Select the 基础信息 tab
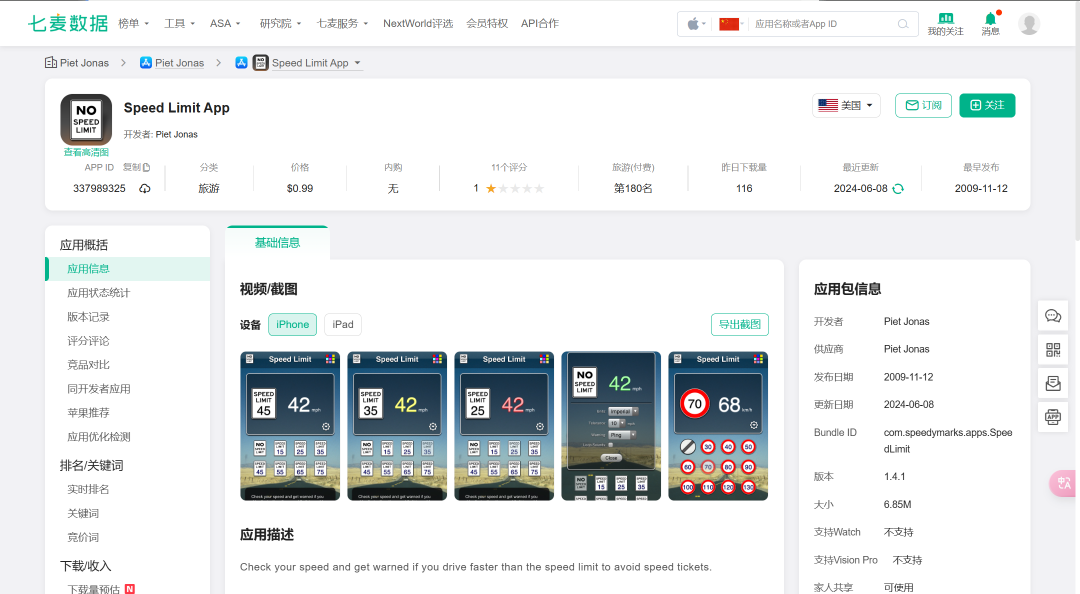This screenshot has width=1080, height=594. click(277, 243)
